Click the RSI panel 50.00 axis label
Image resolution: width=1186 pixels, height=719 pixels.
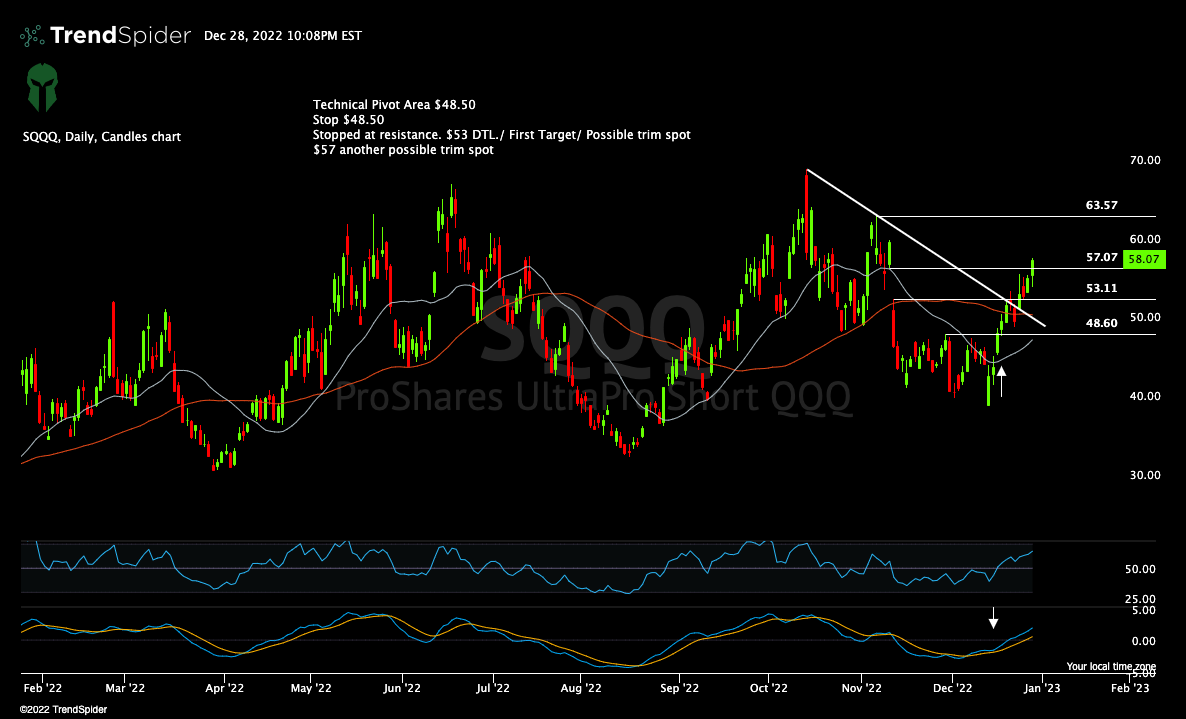pyautogui.click(x=1140, y=569)
